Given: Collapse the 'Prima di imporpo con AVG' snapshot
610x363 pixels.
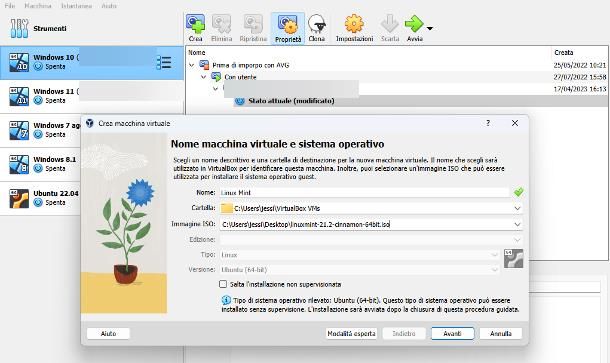Looking at the screenshot, I should [191, 65].
